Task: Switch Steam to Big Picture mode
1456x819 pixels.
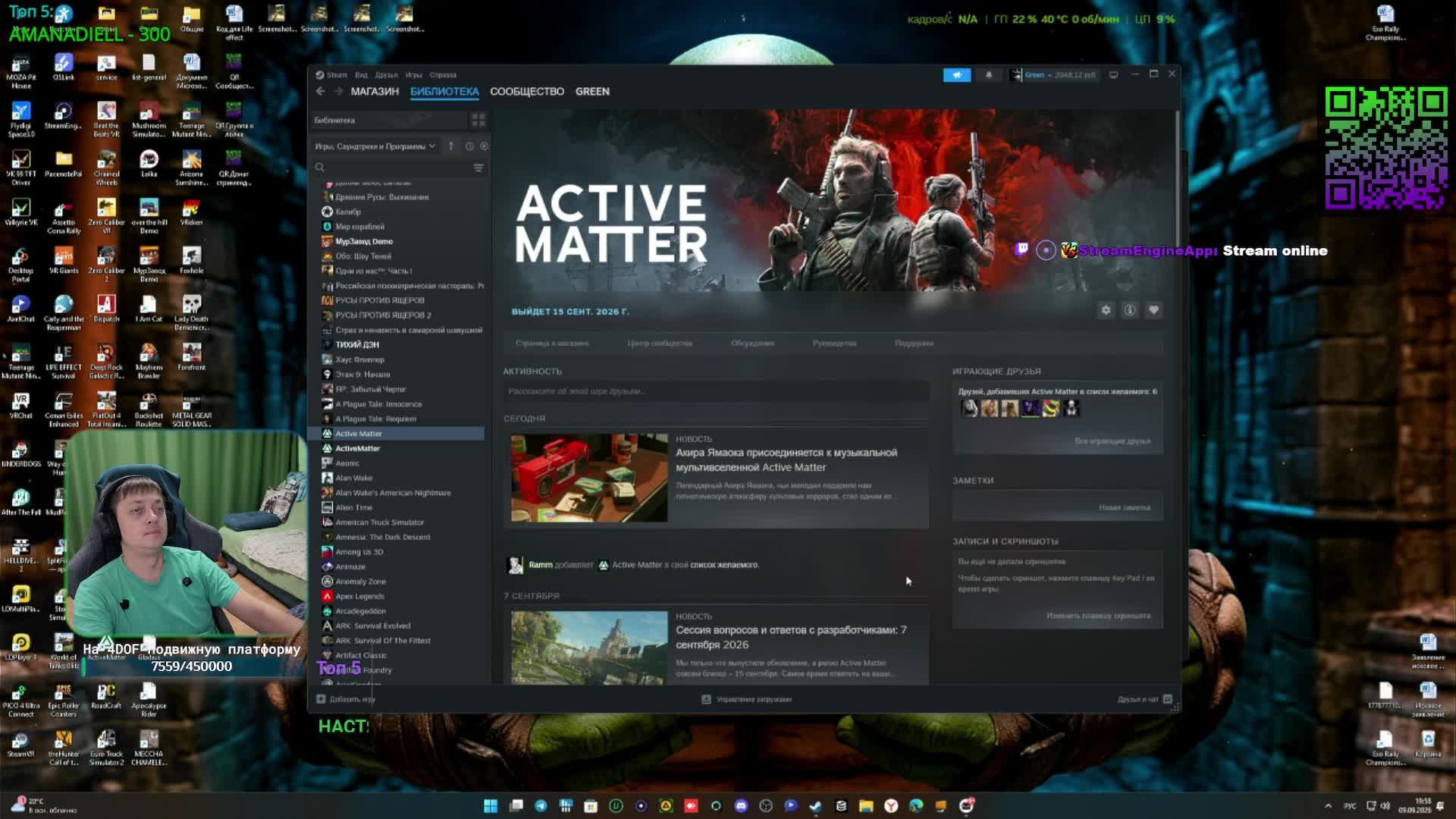Action: [x=1113, y=75]
